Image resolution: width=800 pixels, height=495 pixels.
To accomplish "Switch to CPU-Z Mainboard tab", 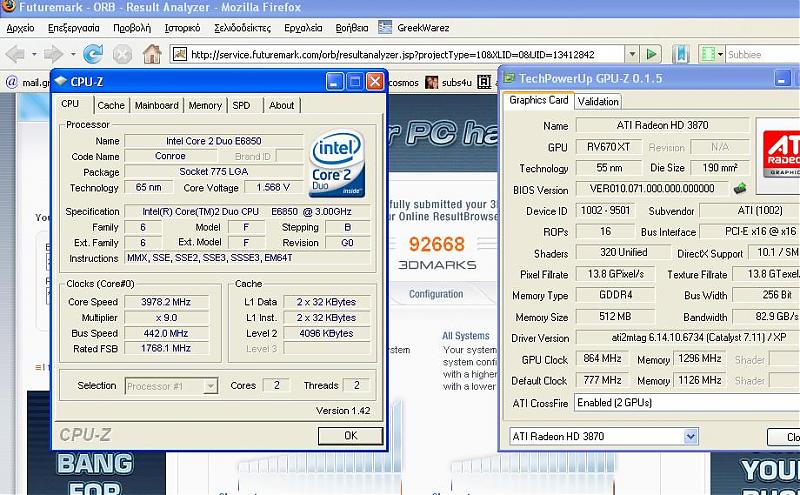I will click(156, 105).
